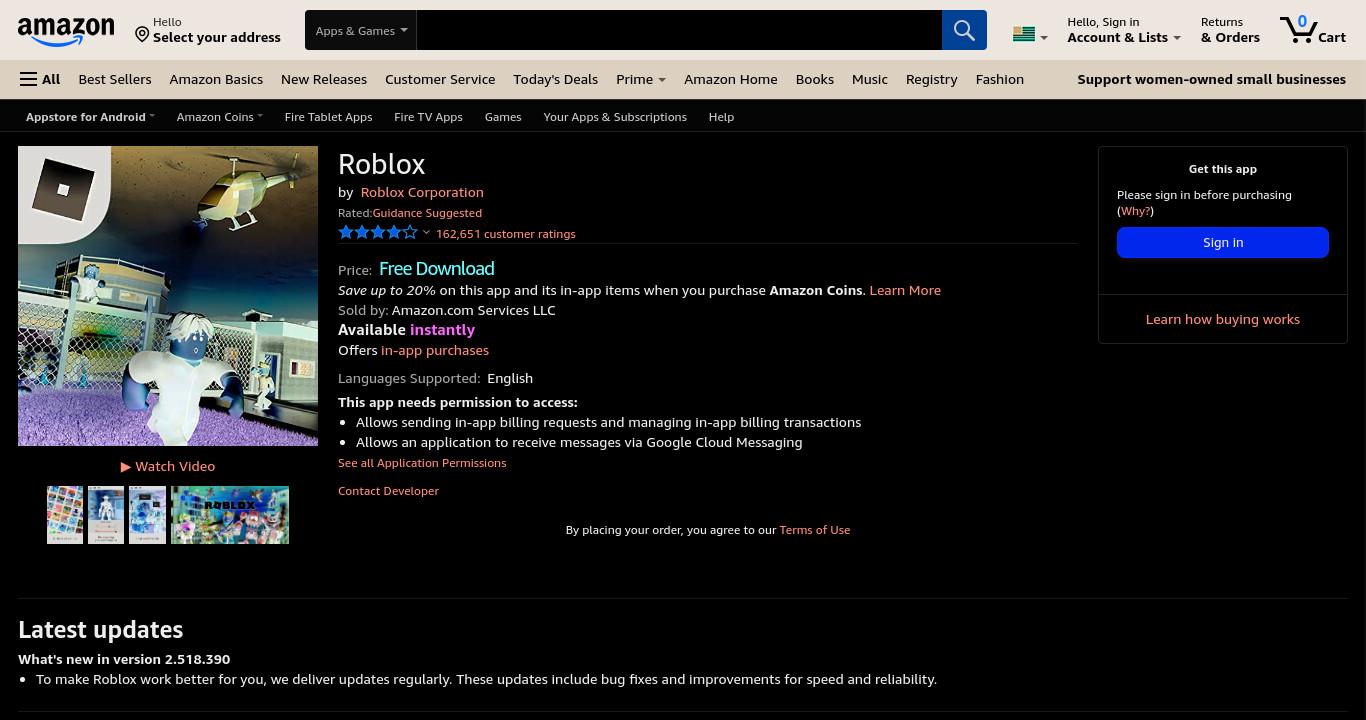Click Learn More about Amazon Coins
The image size is (1366, 720).
coord(905,290)
